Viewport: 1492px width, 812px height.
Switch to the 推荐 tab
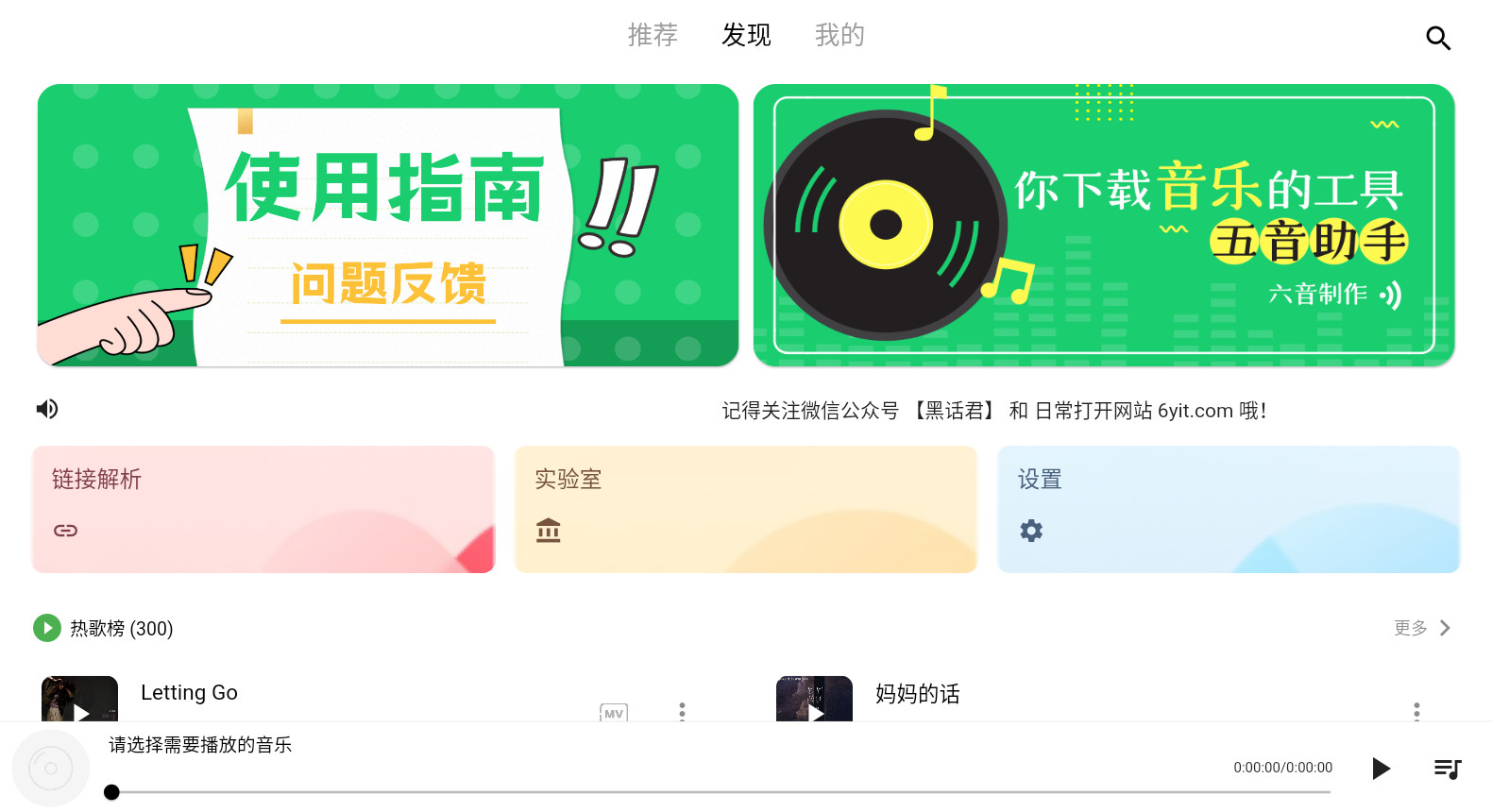653,35
